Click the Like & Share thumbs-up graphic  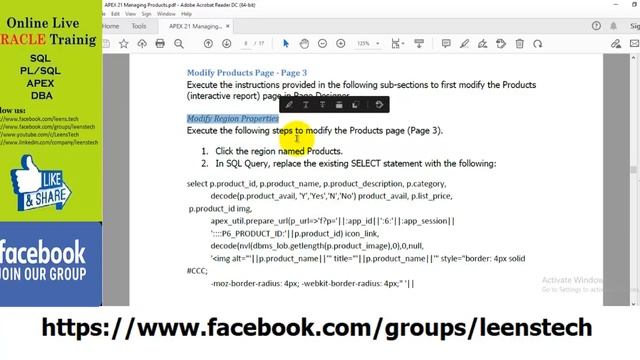point(40,183)
